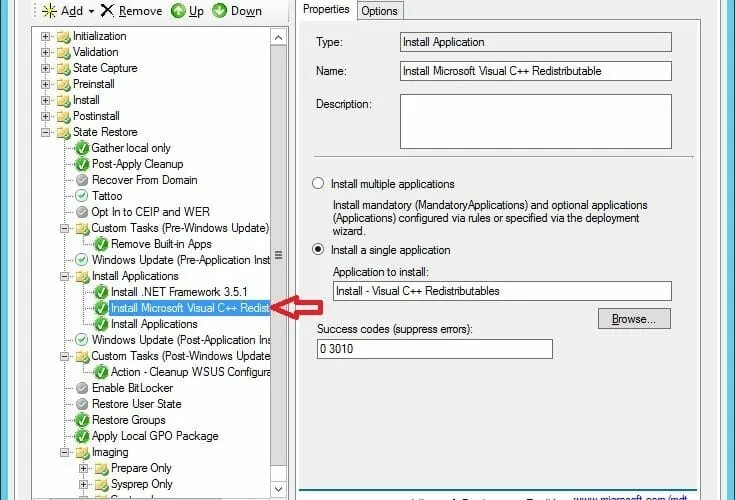Click green check icon of Gather local only
The width and height of the screenshot is (735, 500).
pos(82,148)
